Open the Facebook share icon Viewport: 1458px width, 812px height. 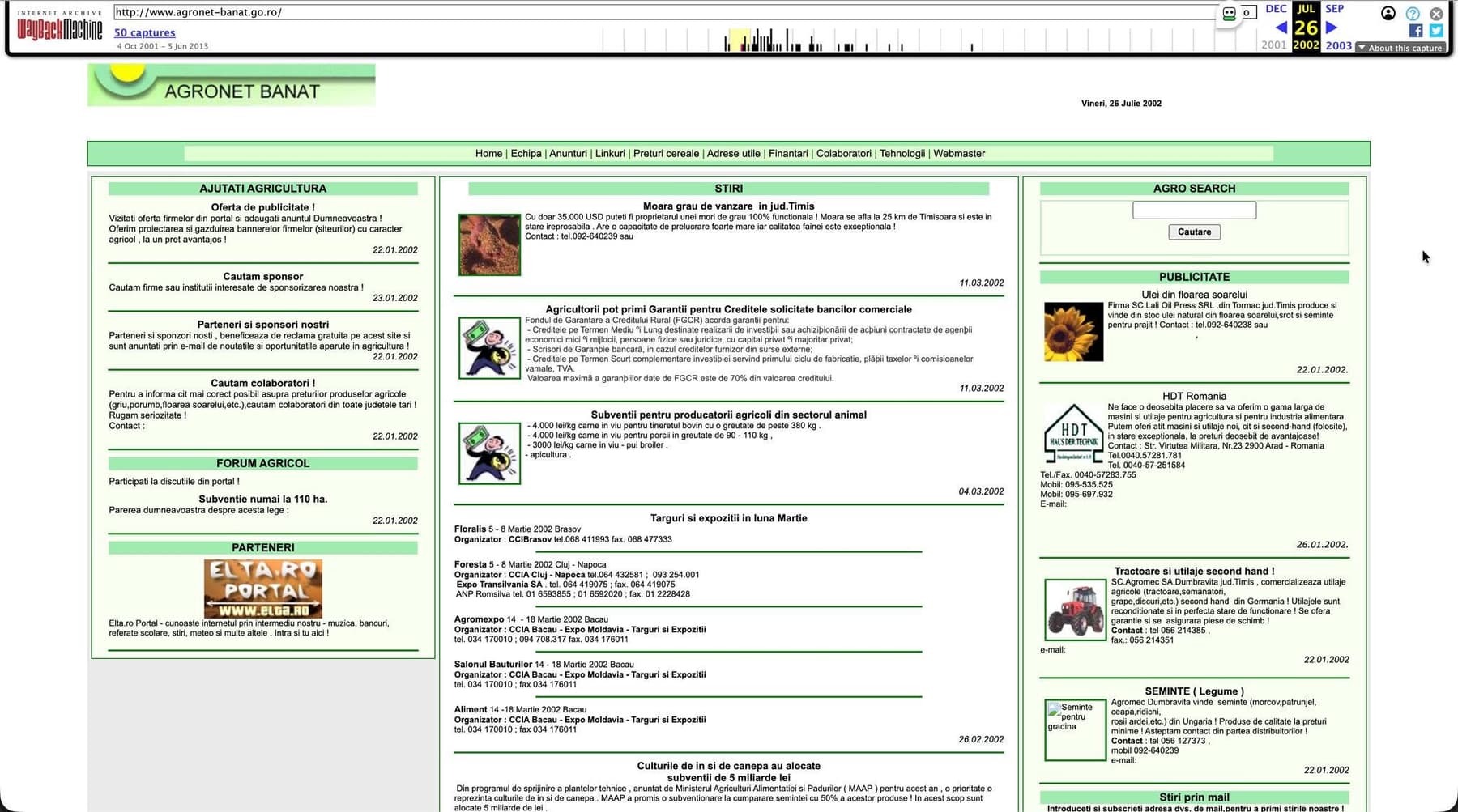(x=1416, y=31)
